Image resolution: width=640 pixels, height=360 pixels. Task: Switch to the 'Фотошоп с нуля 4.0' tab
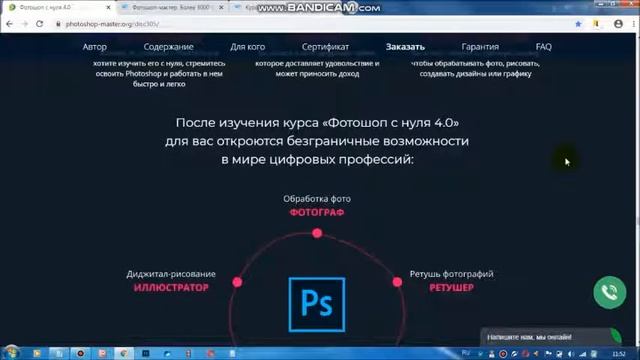pyautogui.click(x=60, y=7)
